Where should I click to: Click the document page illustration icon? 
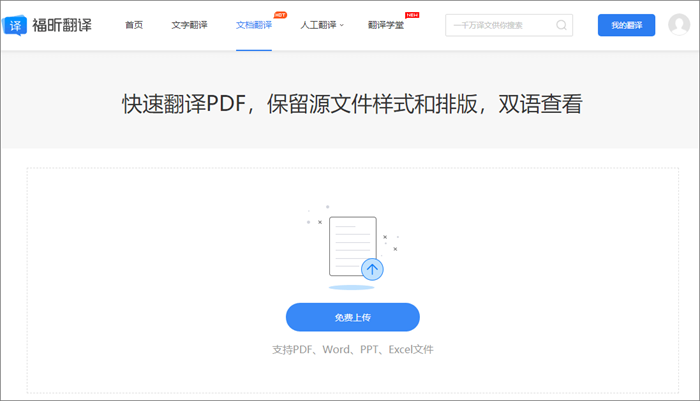pos(350,245)
